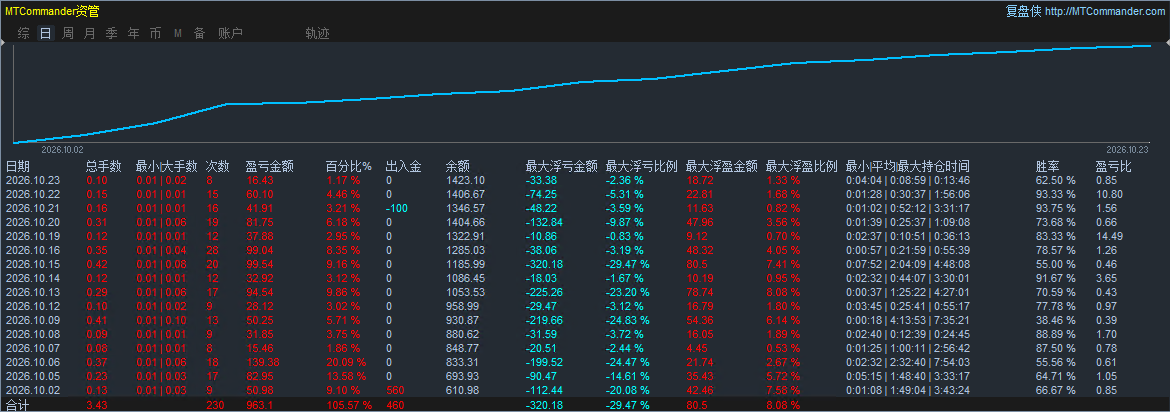This screenshot has height=412, width=1170.
Task: Select the 2026.10.22 date row
Action: pyautogui.click(x=585, y=194)
